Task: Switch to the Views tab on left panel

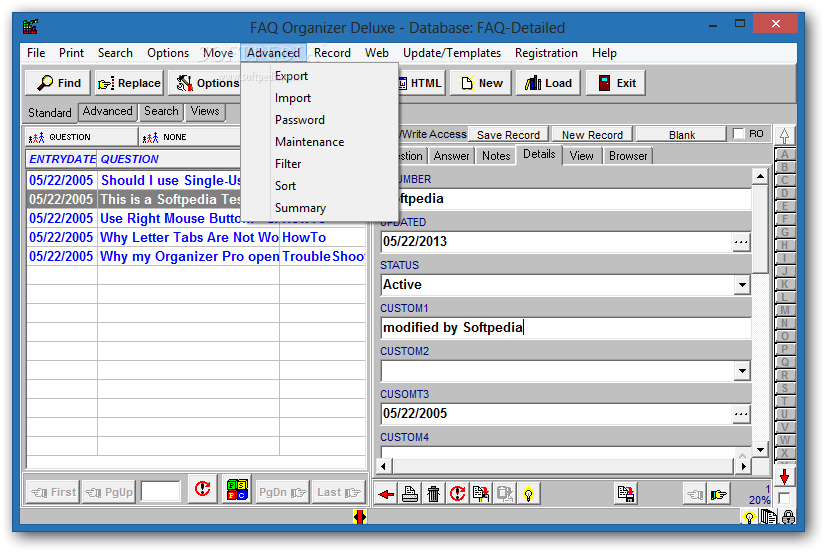Action: click(x=205, y=112)
